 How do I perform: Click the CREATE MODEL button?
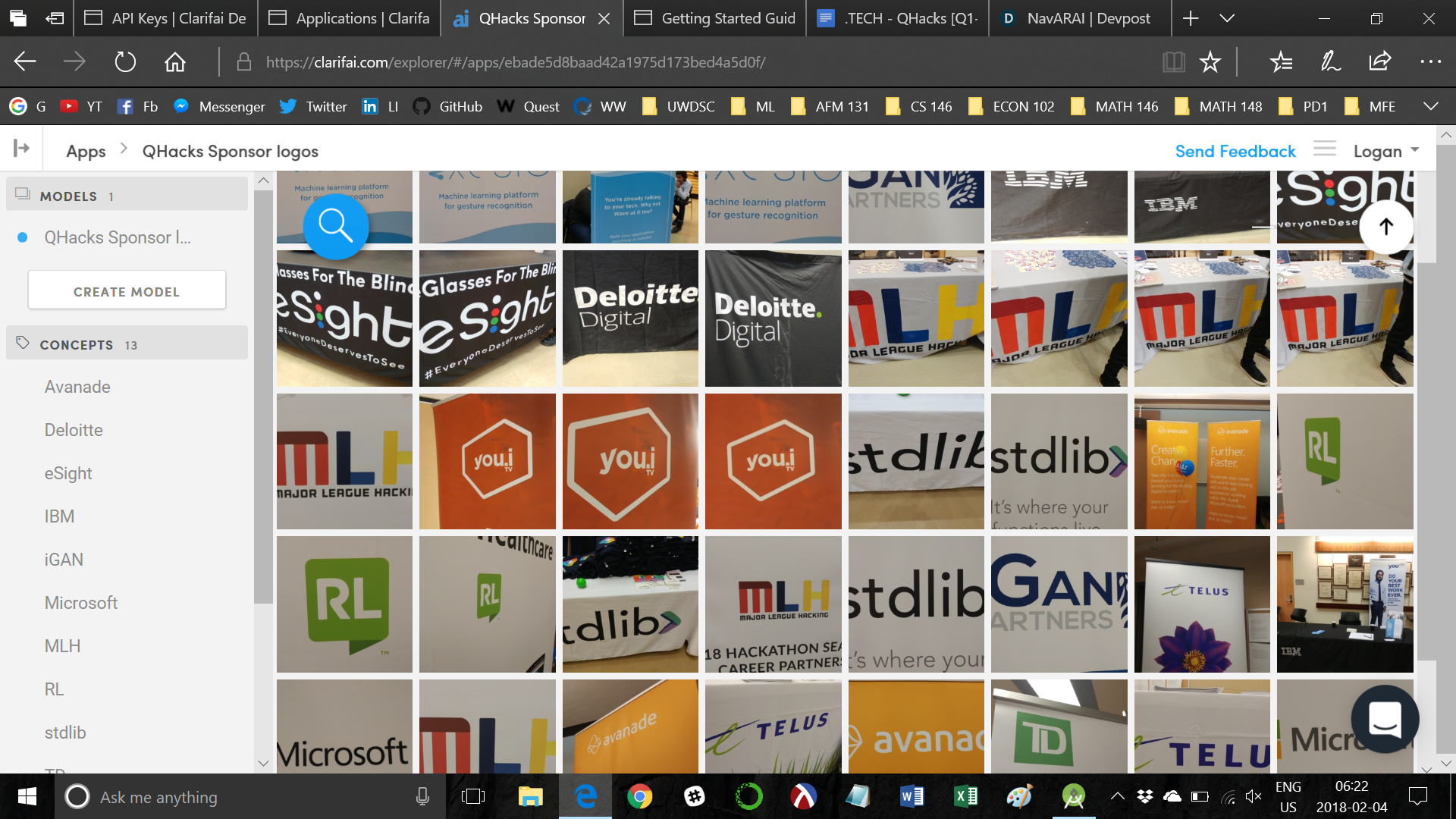pyautogui.click(x=127, y=291)
